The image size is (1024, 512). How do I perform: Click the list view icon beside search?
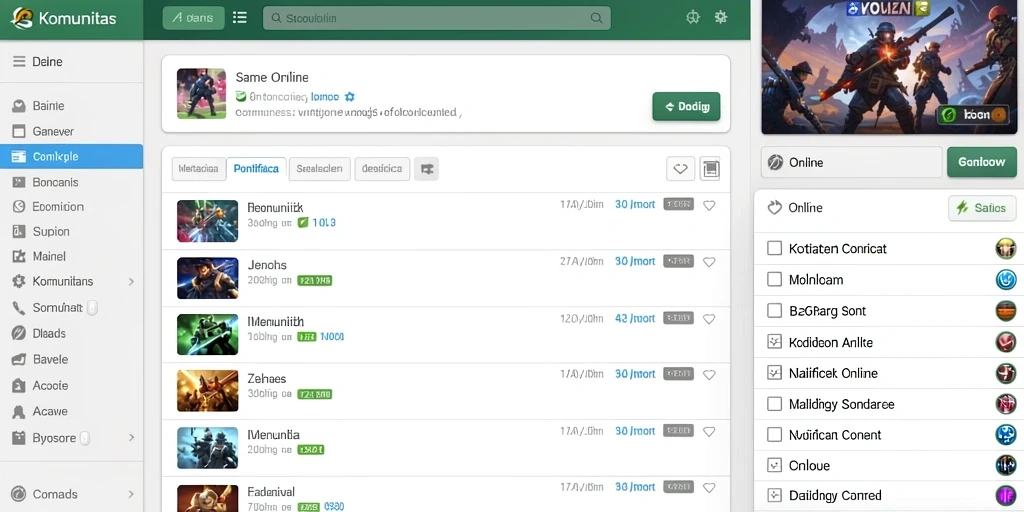tap(240, 18)
